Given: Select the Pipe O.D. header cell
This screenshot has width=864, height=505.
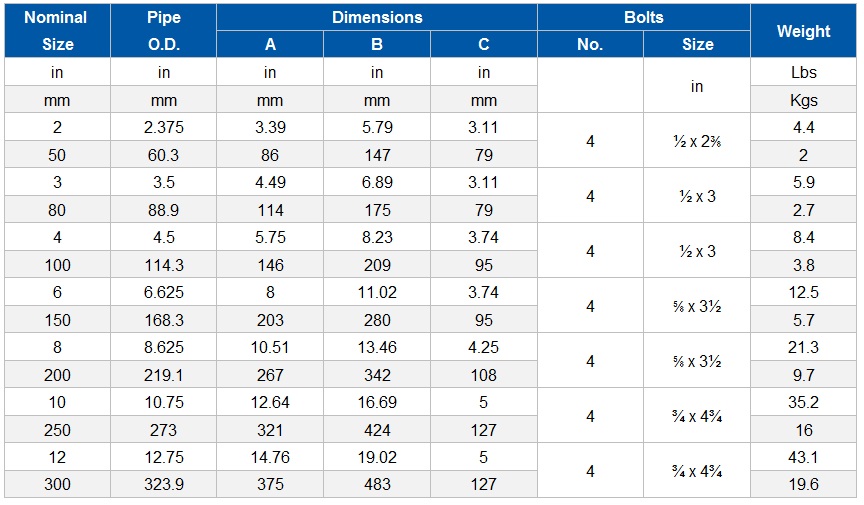Looking at the screenshot, I should click(164, 31).
